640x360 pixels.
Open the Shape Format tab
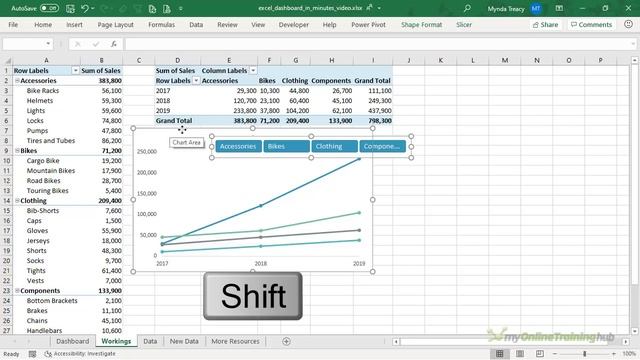[421, 24]
